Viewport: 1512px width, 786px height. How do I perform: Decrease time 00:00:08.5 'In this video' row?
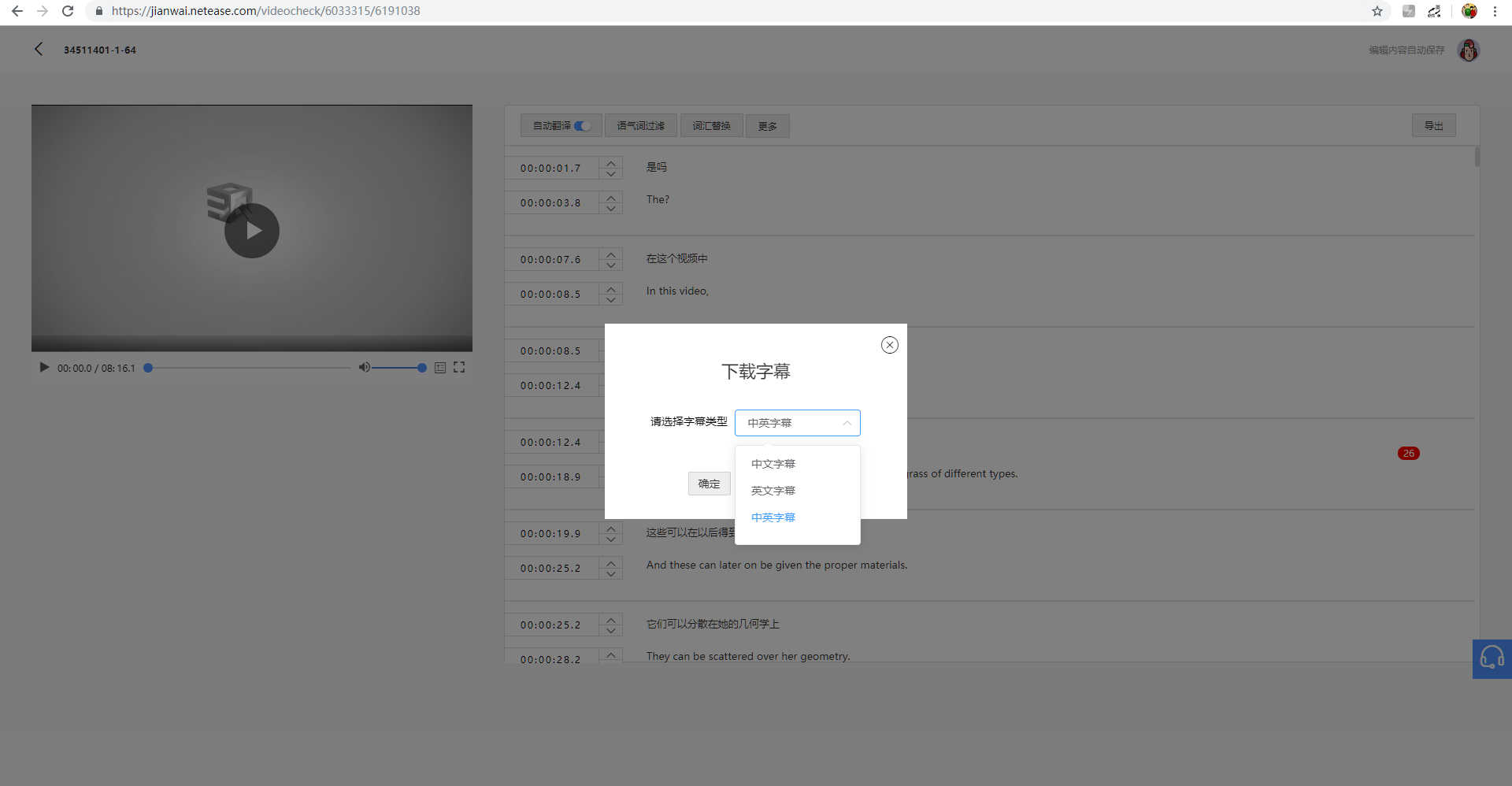coord(611,300)
